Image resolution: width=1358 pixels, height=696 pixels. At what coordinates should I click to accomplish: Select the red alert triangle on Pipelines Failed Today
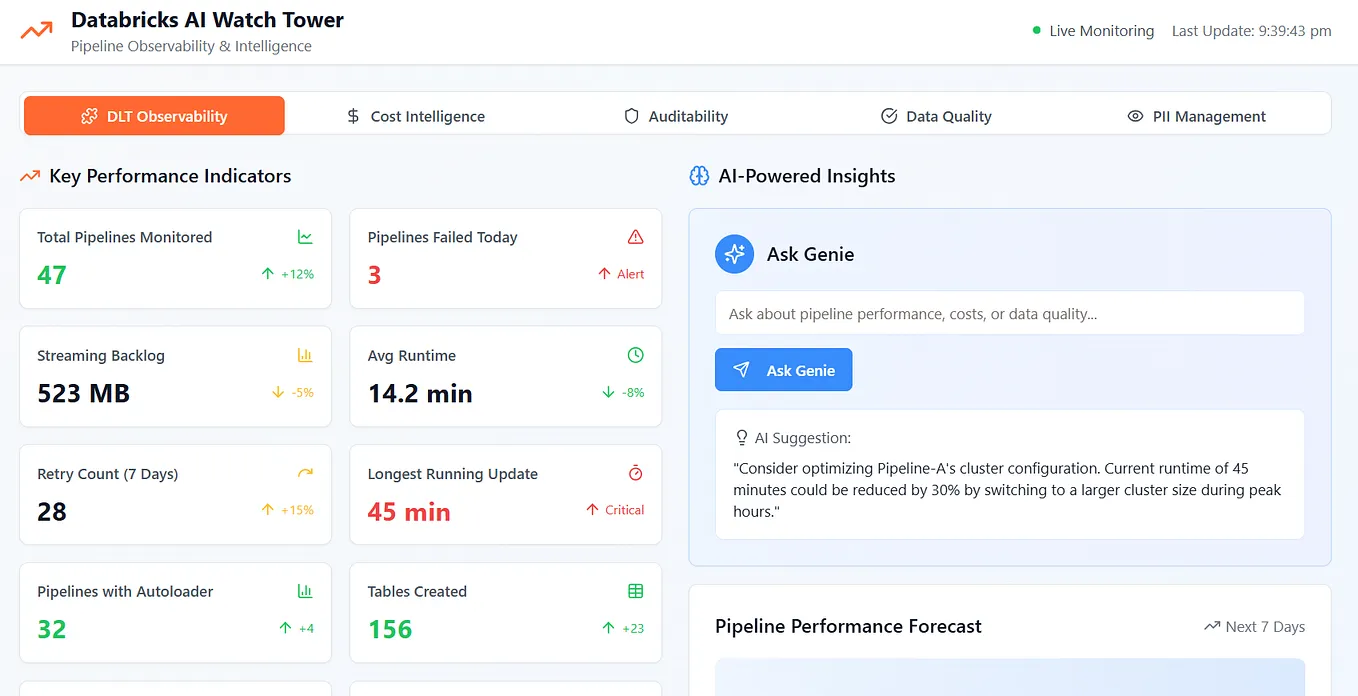[634, 237]
